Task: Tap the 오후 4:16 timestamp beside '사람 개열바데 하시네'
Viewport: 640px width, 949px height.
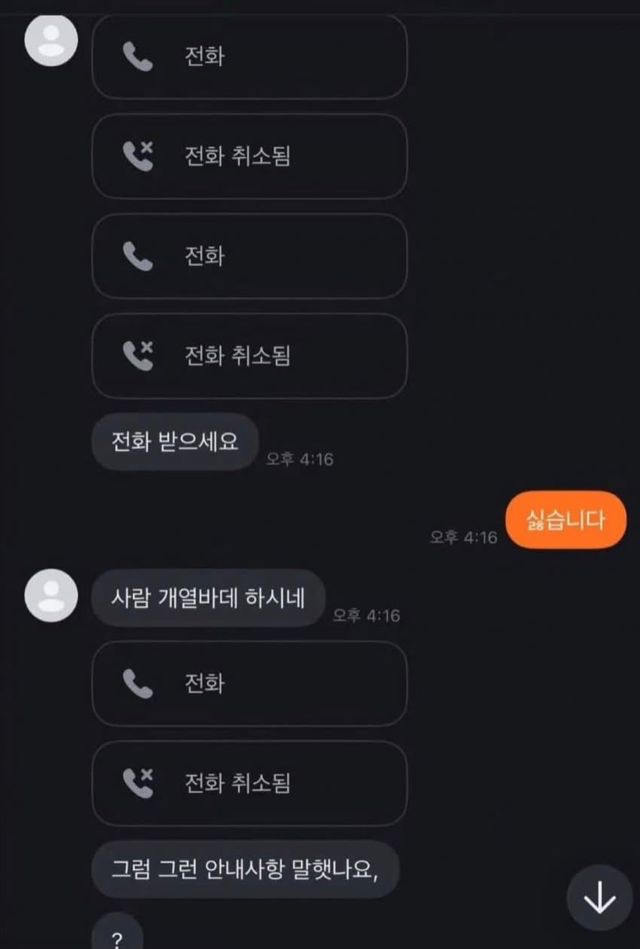Action: [x=366, y=616]
